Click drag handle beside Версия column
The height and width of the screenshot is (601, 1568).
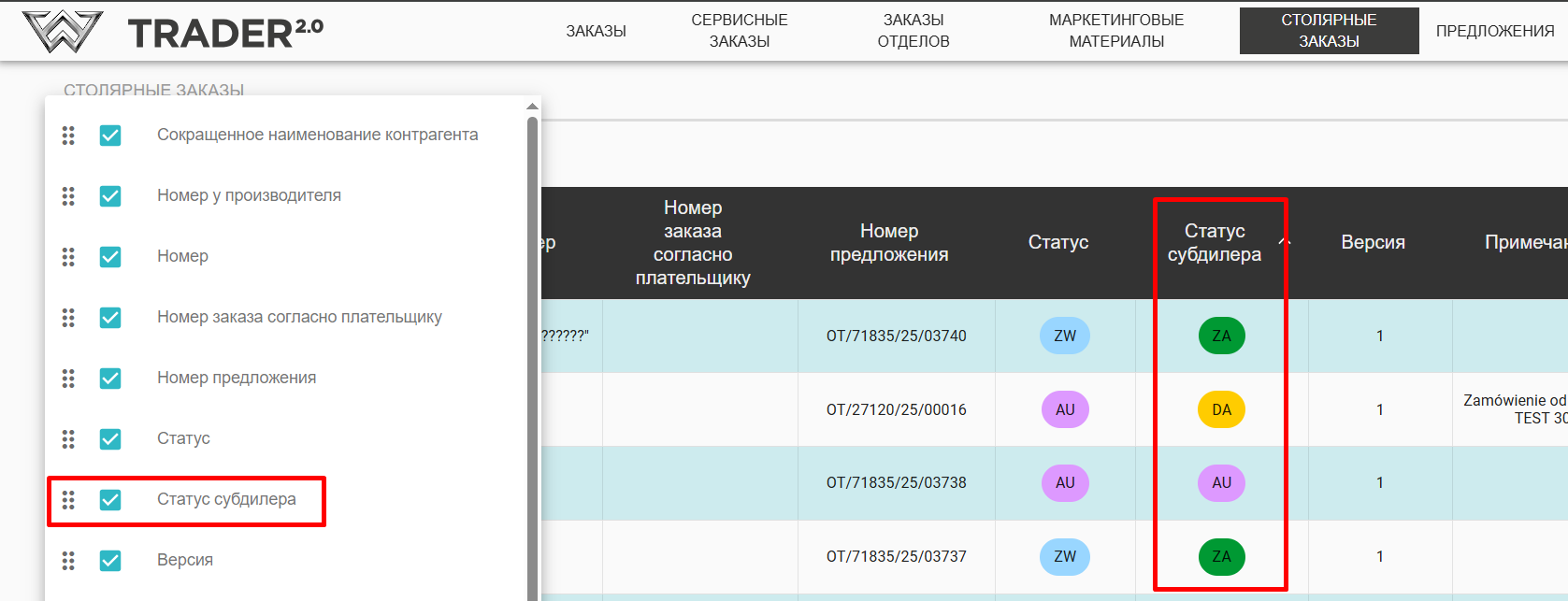point(68,561)
